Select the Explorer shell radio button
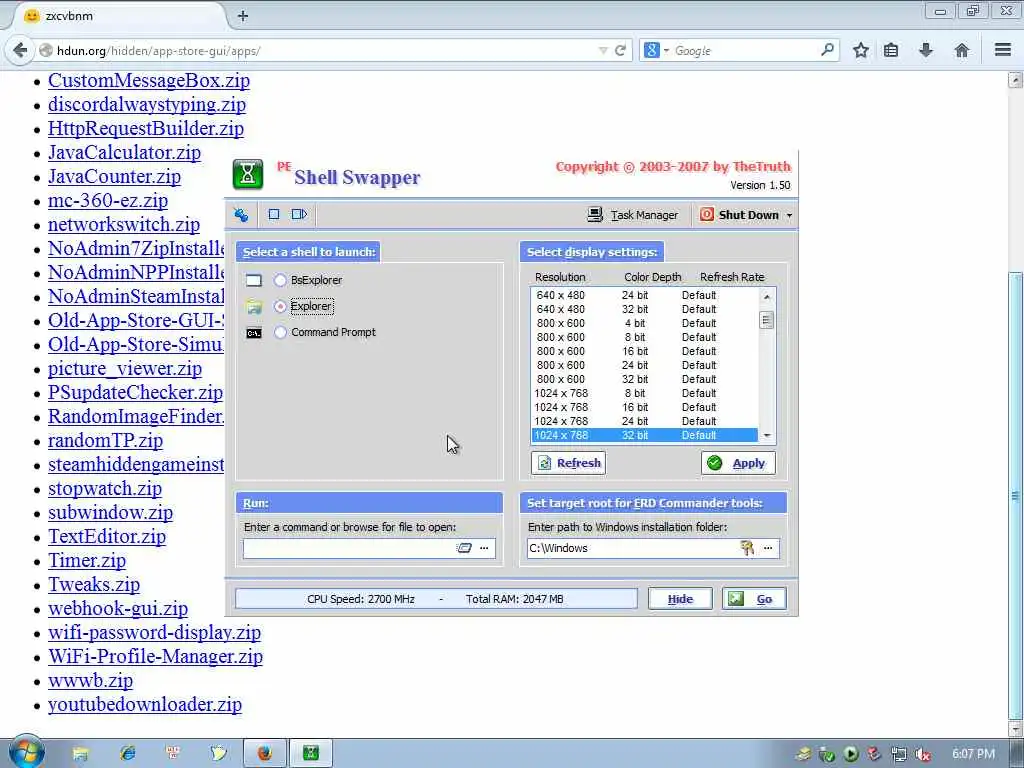The height and width of the screenshot is (768, 1024). 280,306
